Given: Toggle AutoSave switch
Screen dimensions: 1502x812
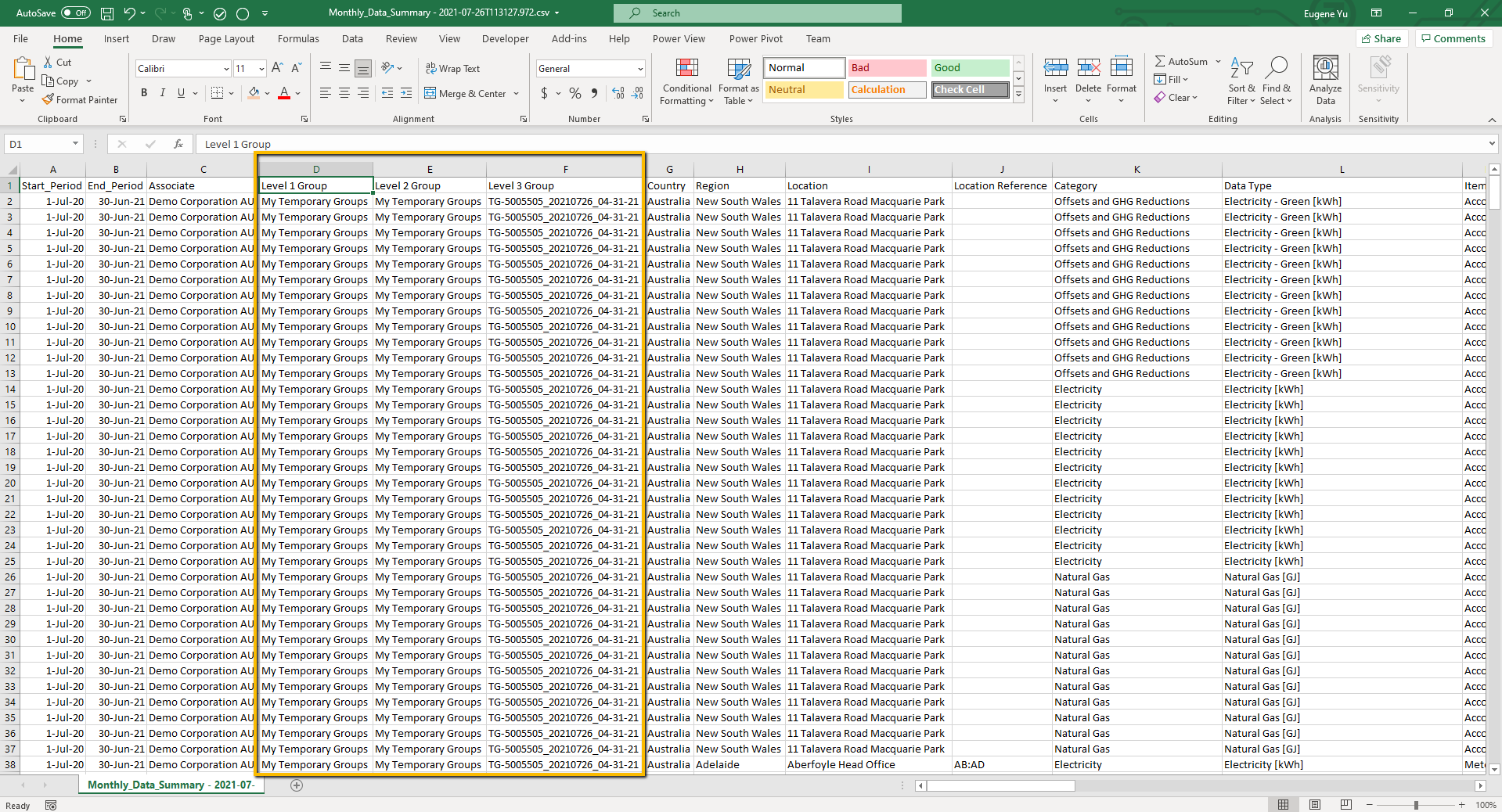Looking at the screenshot, I should [x=76, y=13].
